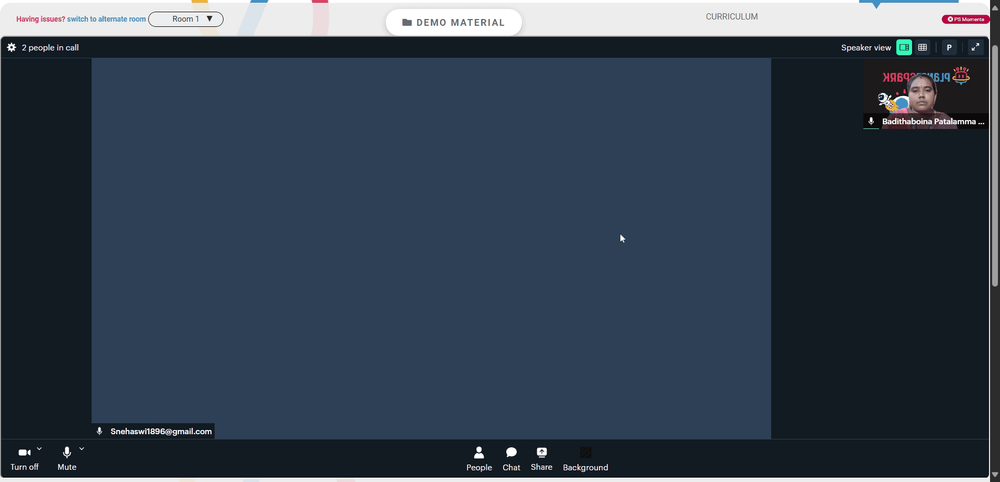This screenshot has width=1000, height=482.
Task: Click mic icon on Badithaboina thumbnail
Action: 871,121
